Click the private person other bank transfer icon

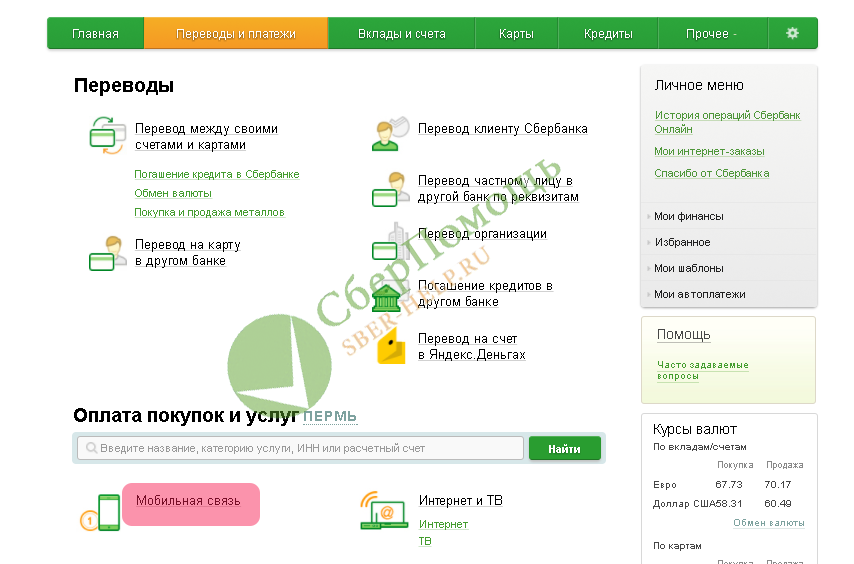[391, 189]
